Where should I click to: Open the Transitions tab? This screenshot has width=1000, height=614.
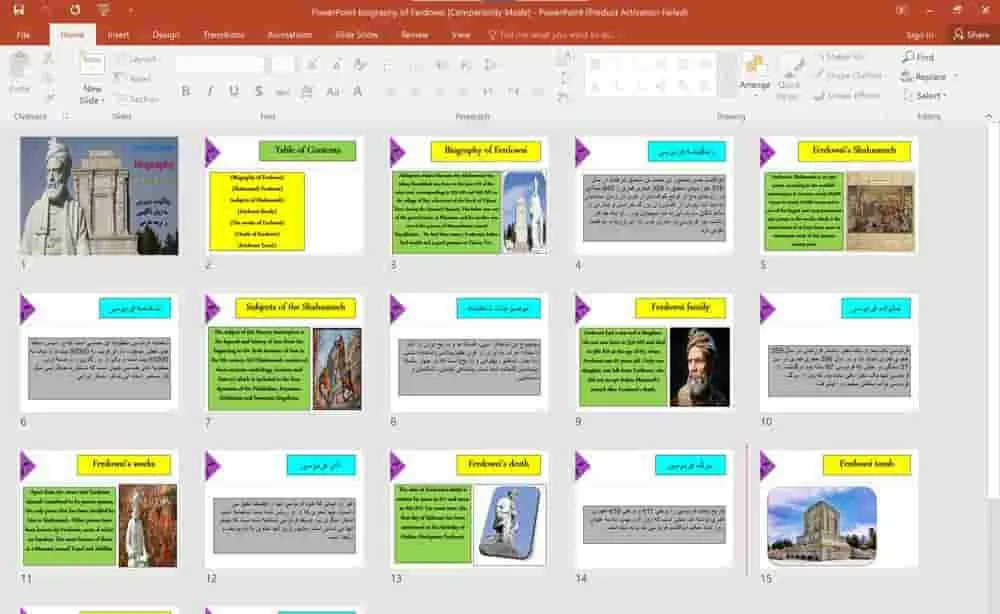point(223,34)
